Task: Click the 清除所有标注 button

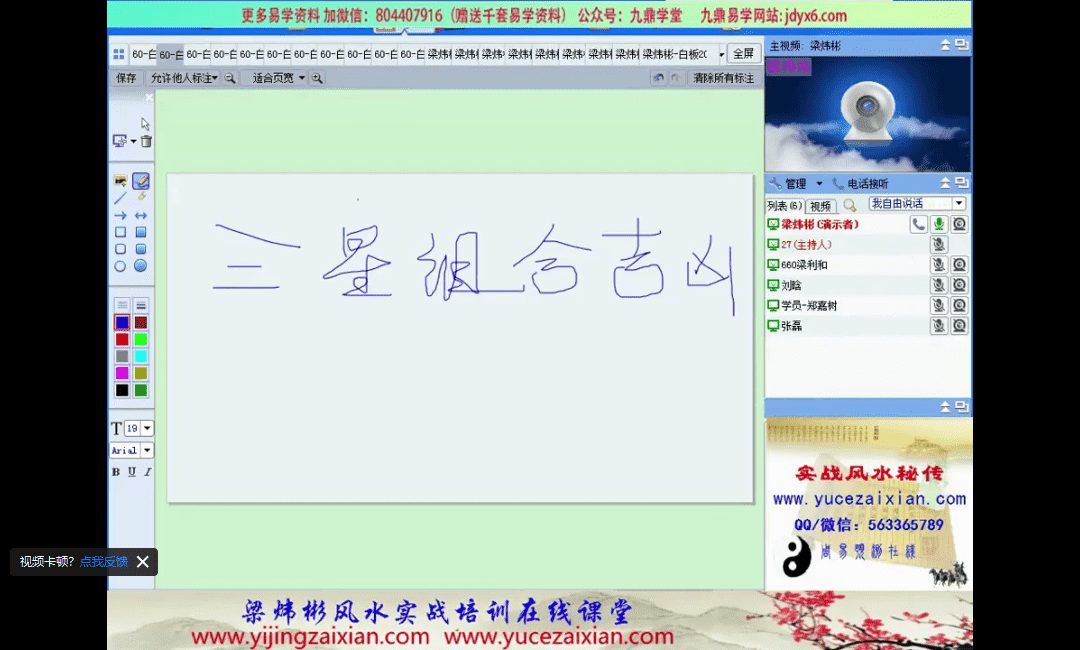Action: 724,78
